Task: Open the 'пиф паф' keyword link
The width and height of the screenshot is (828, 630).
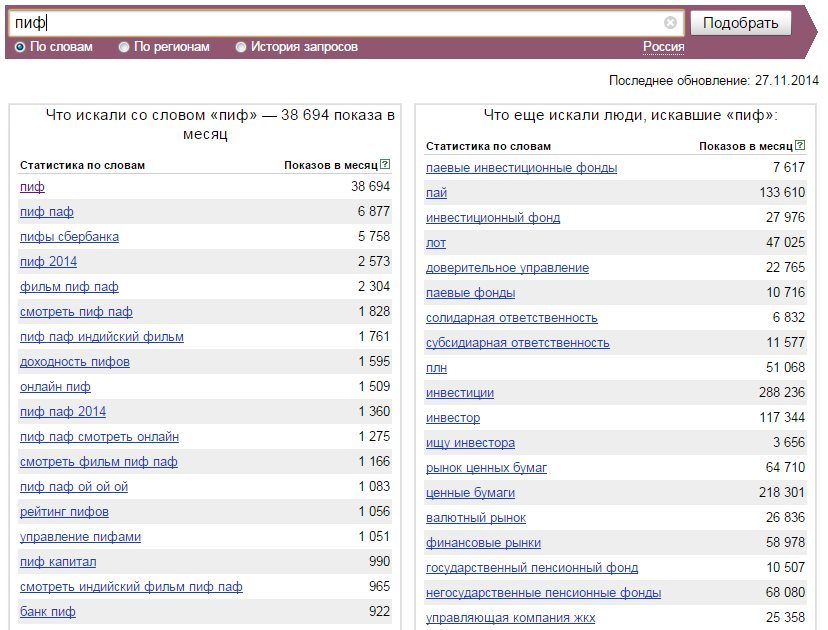Action: pyautogui.click(x=46, y=212)
